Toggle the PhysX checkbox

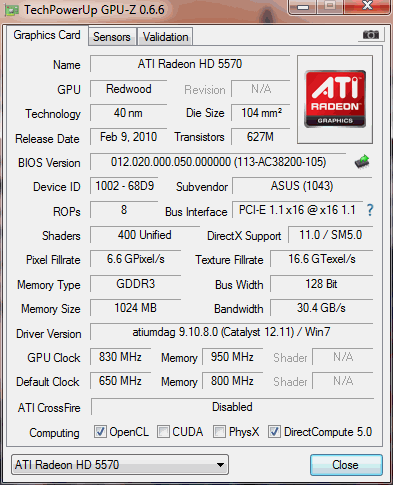(219, 432)
